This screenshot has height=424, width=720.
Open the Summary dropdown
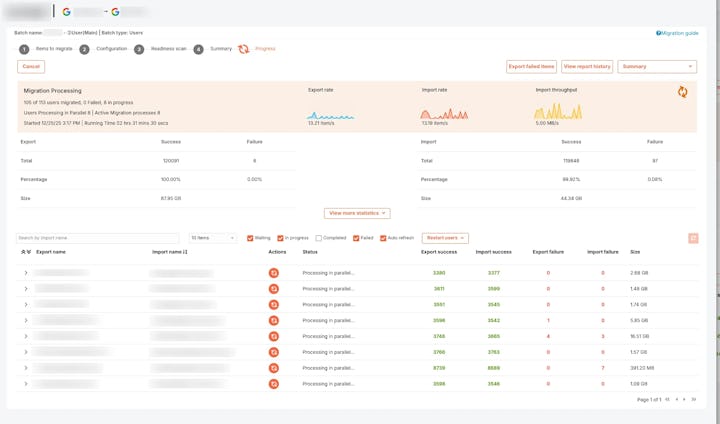(x=657, y=67)
